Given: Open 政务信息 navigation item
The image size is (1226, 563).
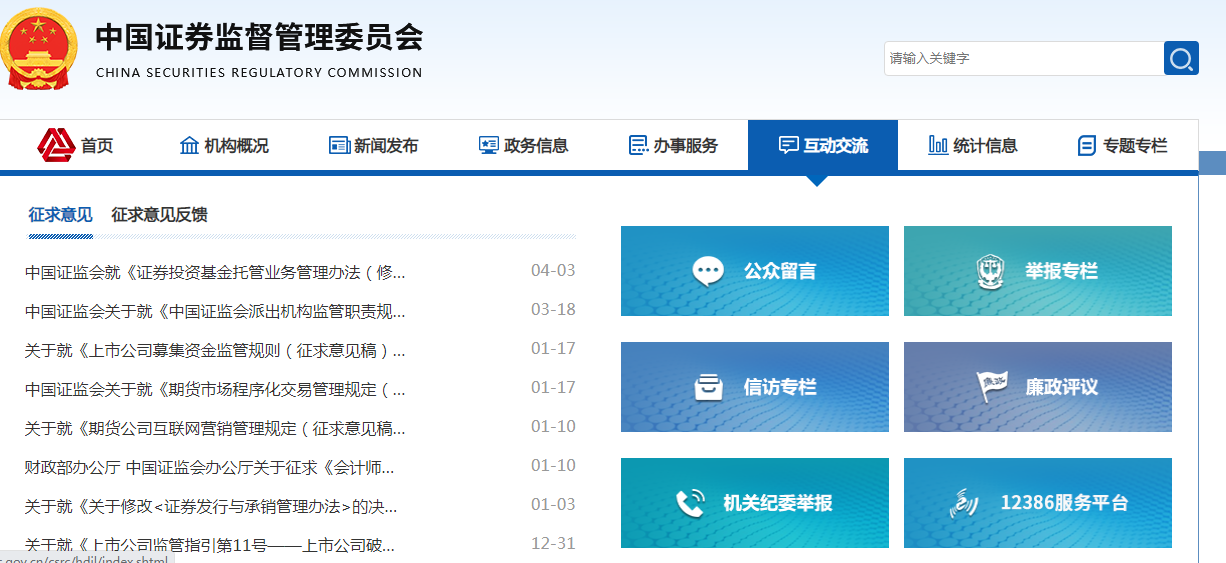Looking at the screenshot, I should [x=536, y=146].
